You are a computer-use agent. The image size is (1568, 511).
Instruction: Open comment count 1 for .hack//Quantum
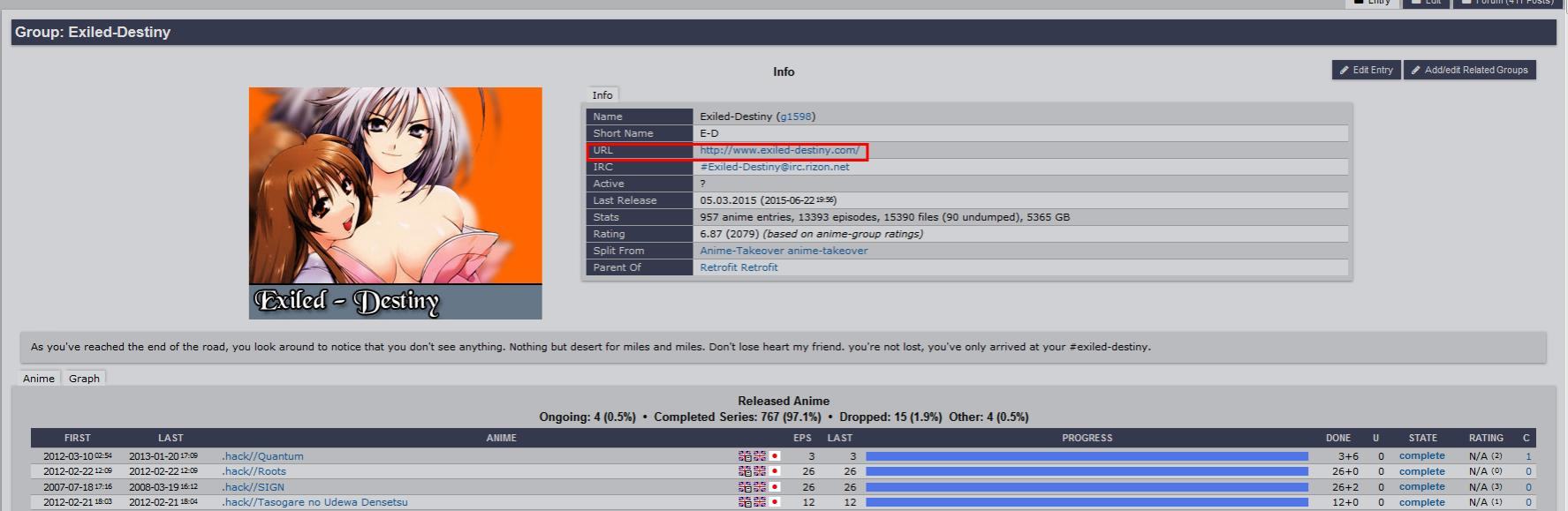tap(1528, 456)
